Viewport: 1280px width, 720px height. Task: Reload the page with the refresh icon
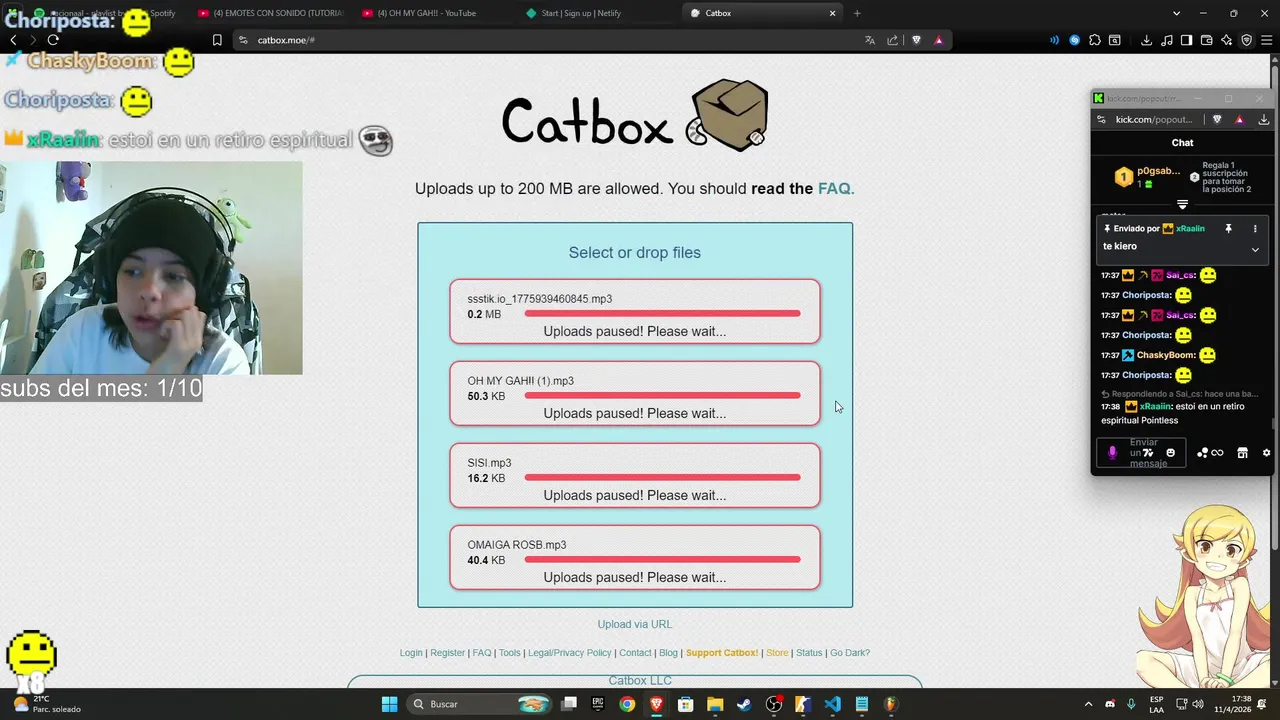coord(53,40)
